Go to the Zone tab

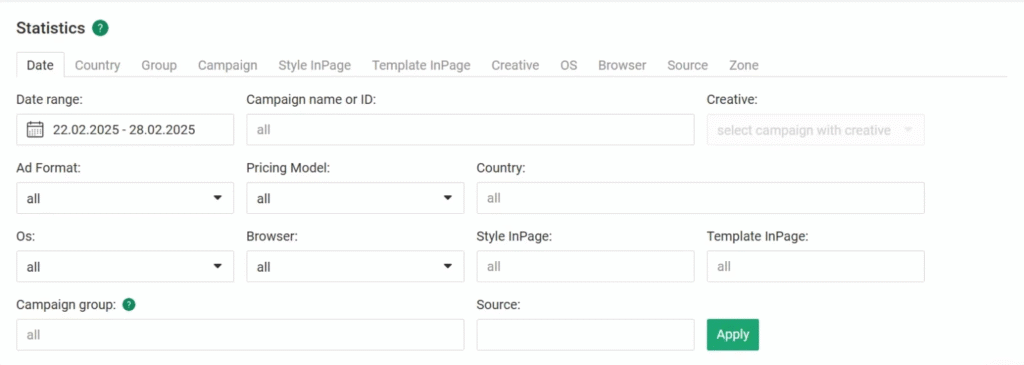pos(744,65)
